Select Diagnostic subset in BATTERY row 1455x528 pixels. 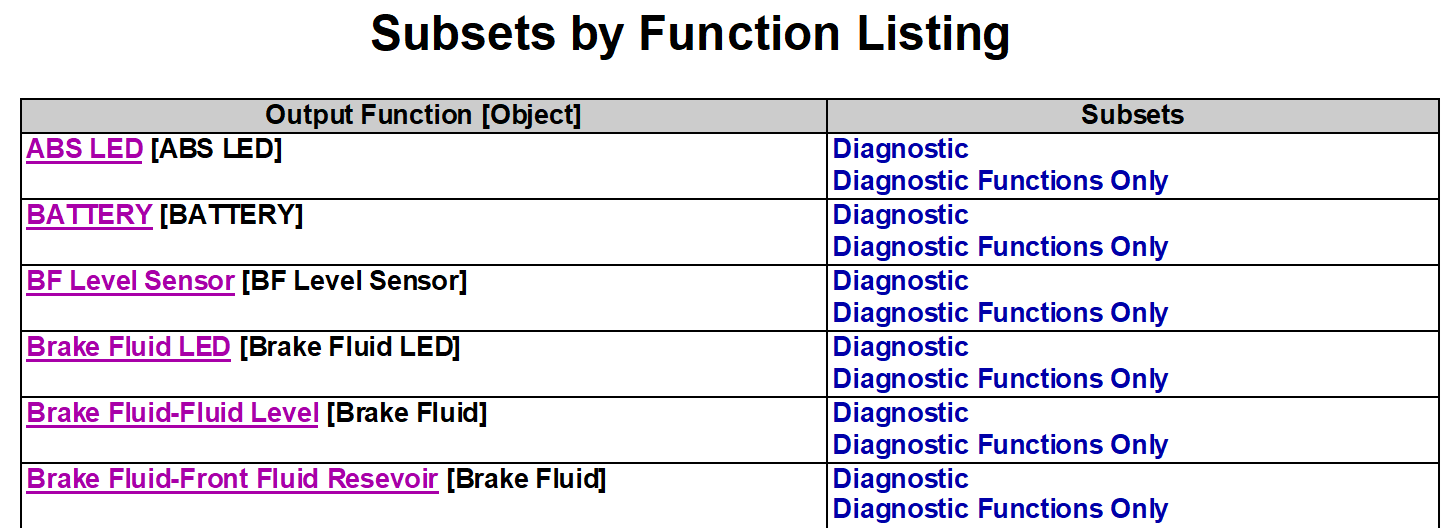click(901, 215)
